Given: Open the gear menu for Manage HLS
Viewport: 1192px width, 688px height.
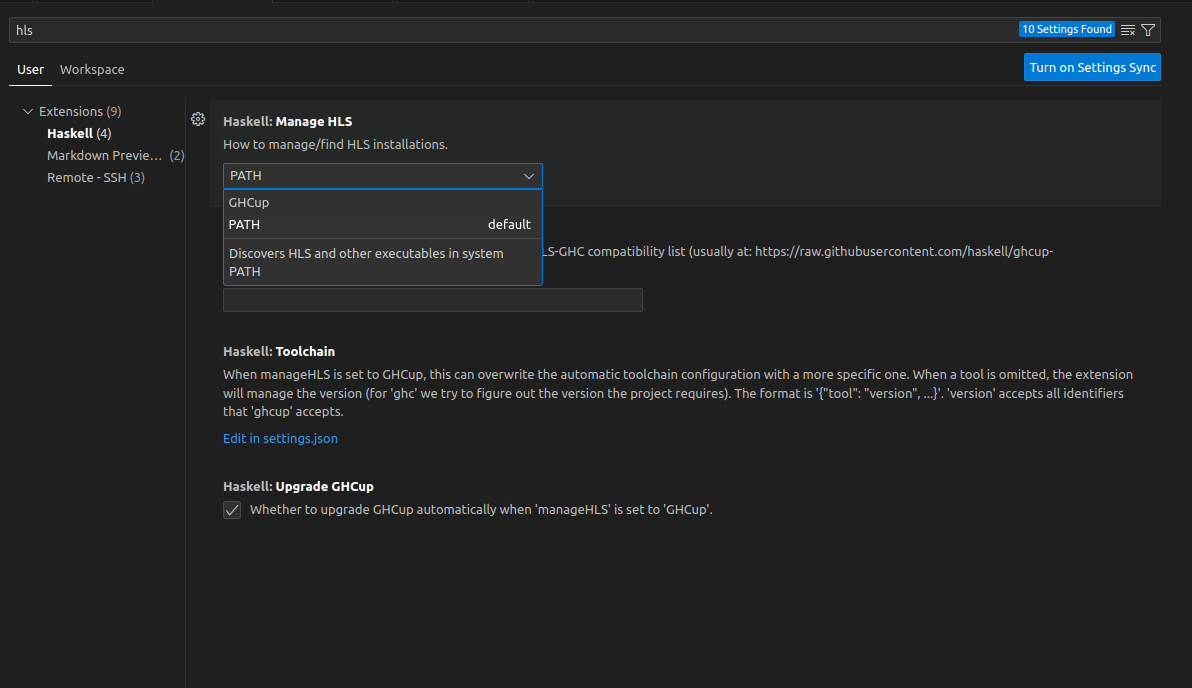Looking at the screenshot, I should pos(198,120).
